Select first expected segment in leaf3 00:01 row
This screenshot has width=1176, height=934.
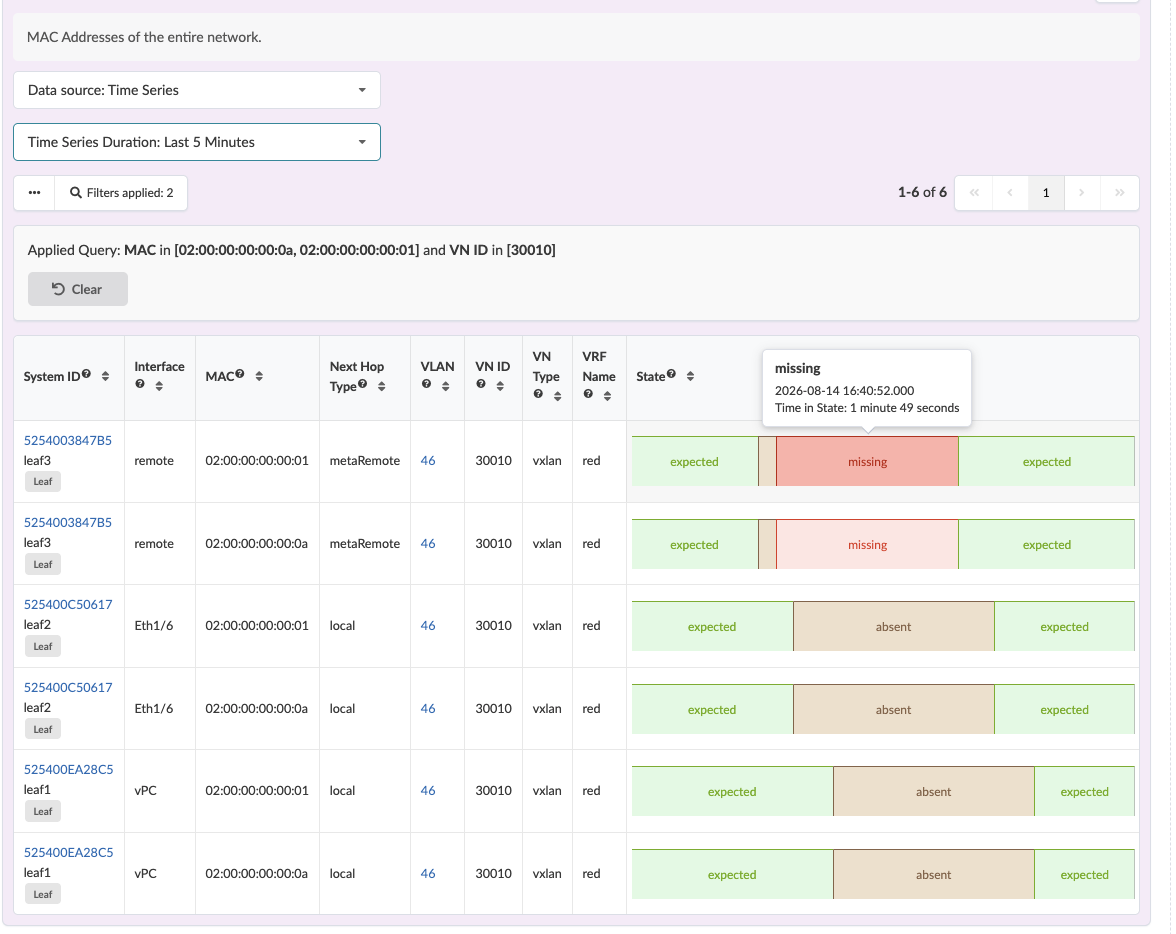tap(694, 461)
